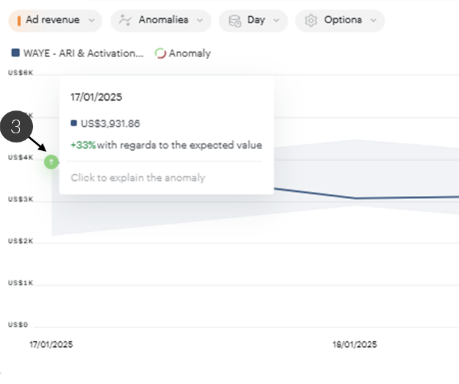Toggle the WAYE - ARI & Activation legend series
Viewport: 459px width, 384px height.
coord(77,53)
